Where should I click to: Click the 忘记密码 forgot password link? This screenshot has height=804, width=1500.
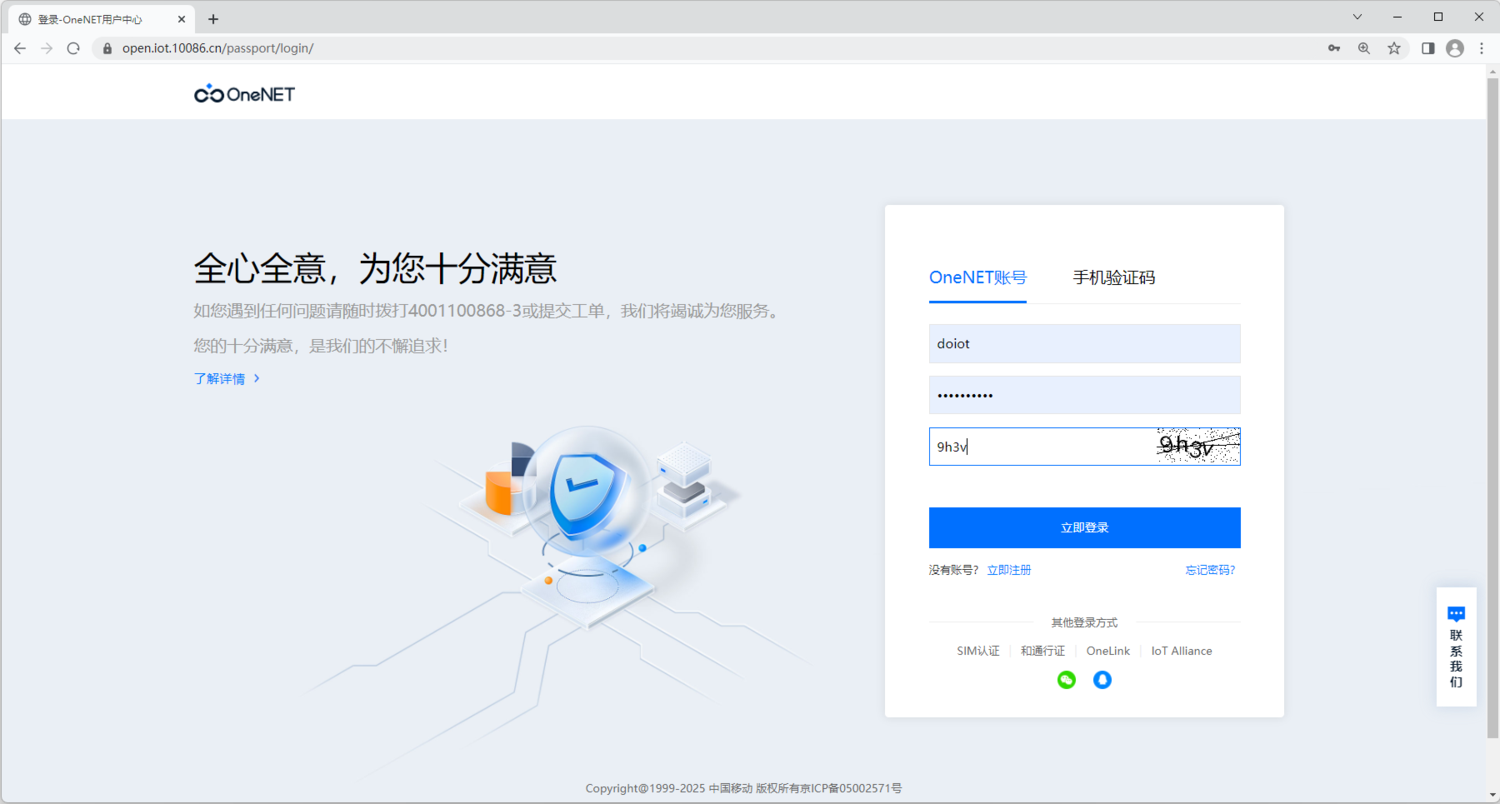point(1210,569)
